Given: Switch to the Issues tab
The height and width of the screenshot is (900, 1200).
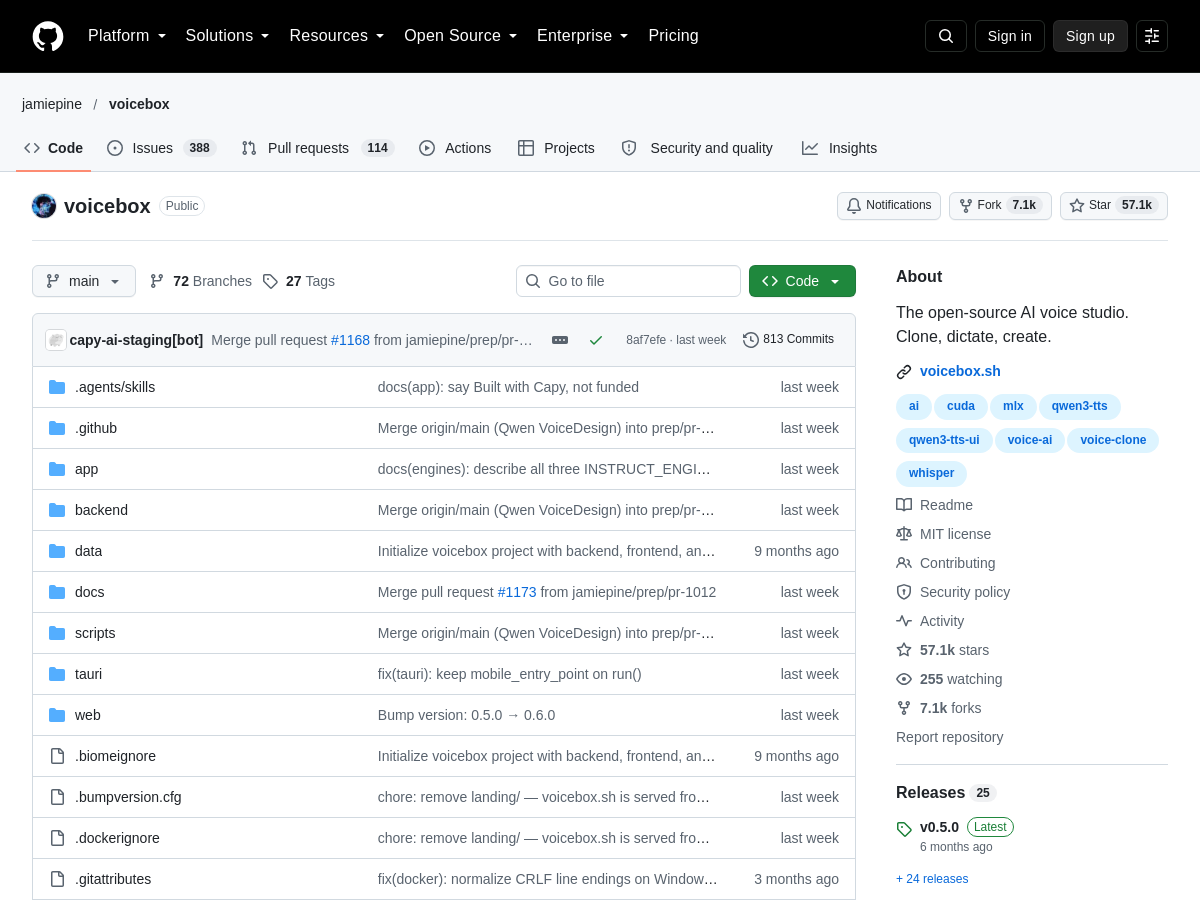Looking at the screenshot, I should tap(161, 148).
